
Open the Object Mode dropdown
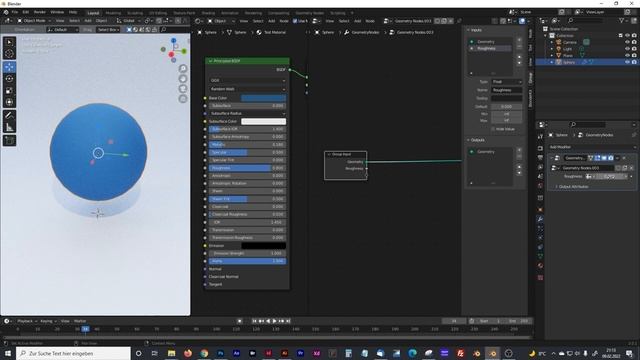point(34,20)
